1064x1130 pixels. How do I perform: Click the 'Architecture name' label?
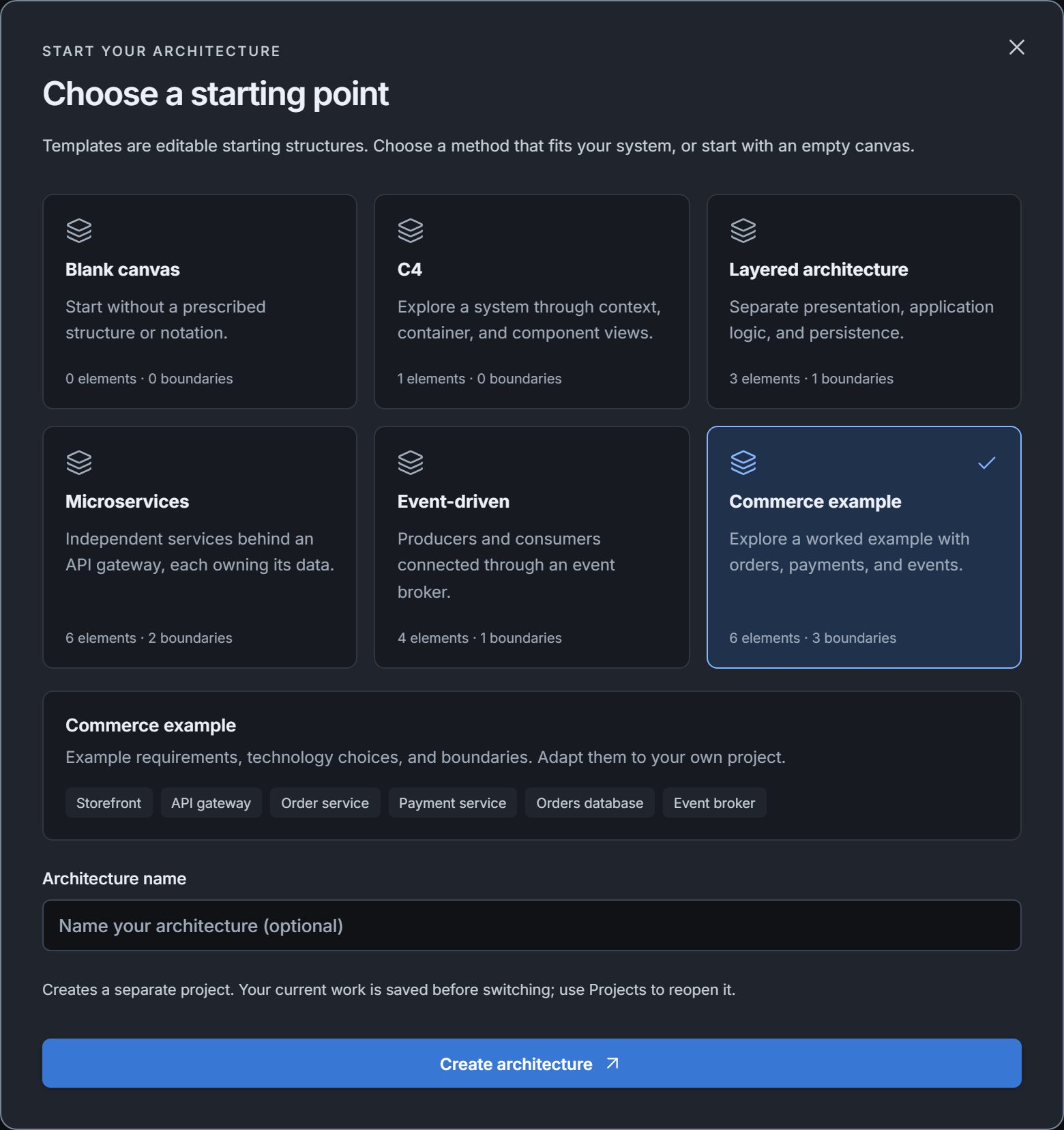pyautogui.click(x=114, y=878)
